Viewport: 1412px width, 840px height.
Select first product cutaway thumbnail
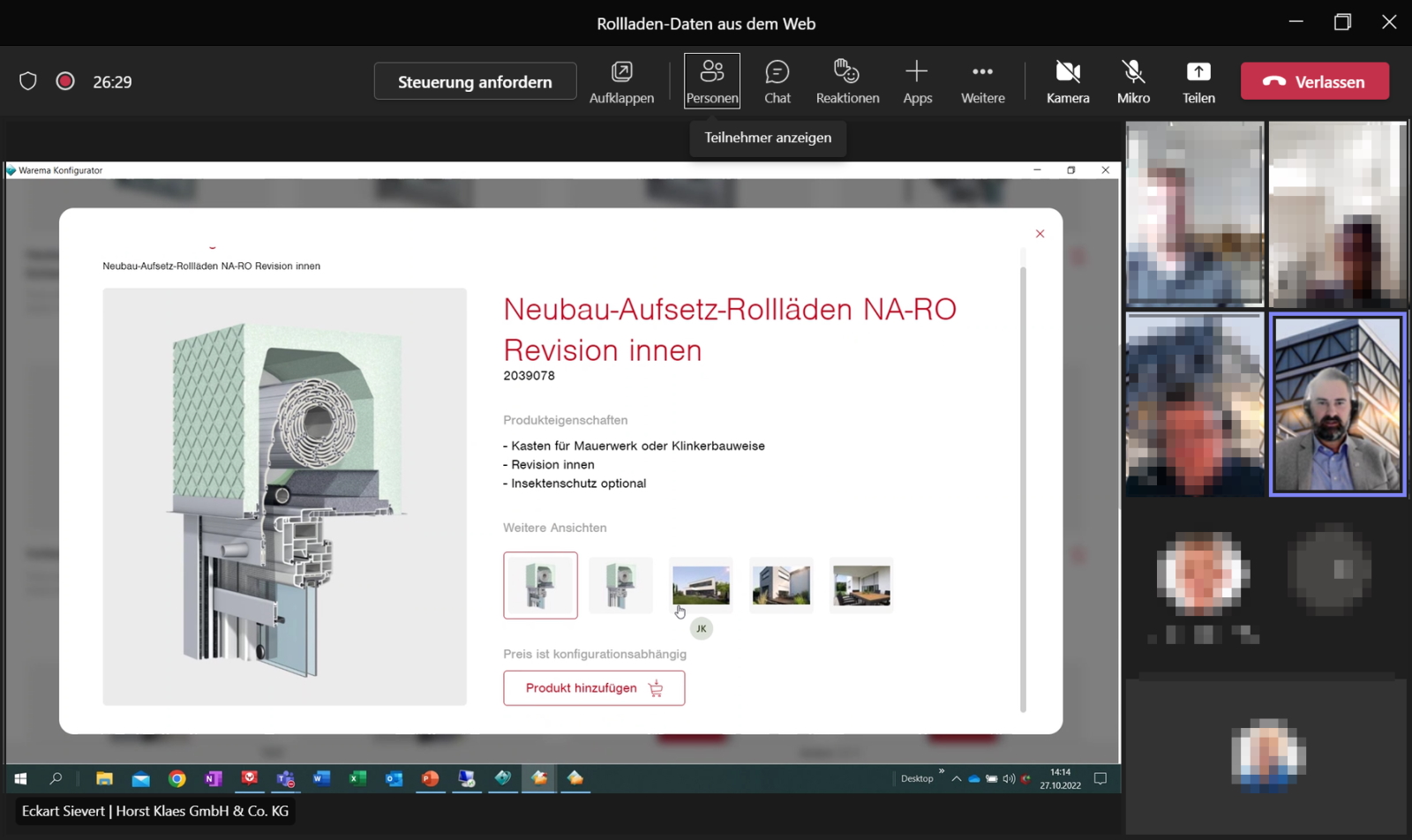click(x=540, y=585)
